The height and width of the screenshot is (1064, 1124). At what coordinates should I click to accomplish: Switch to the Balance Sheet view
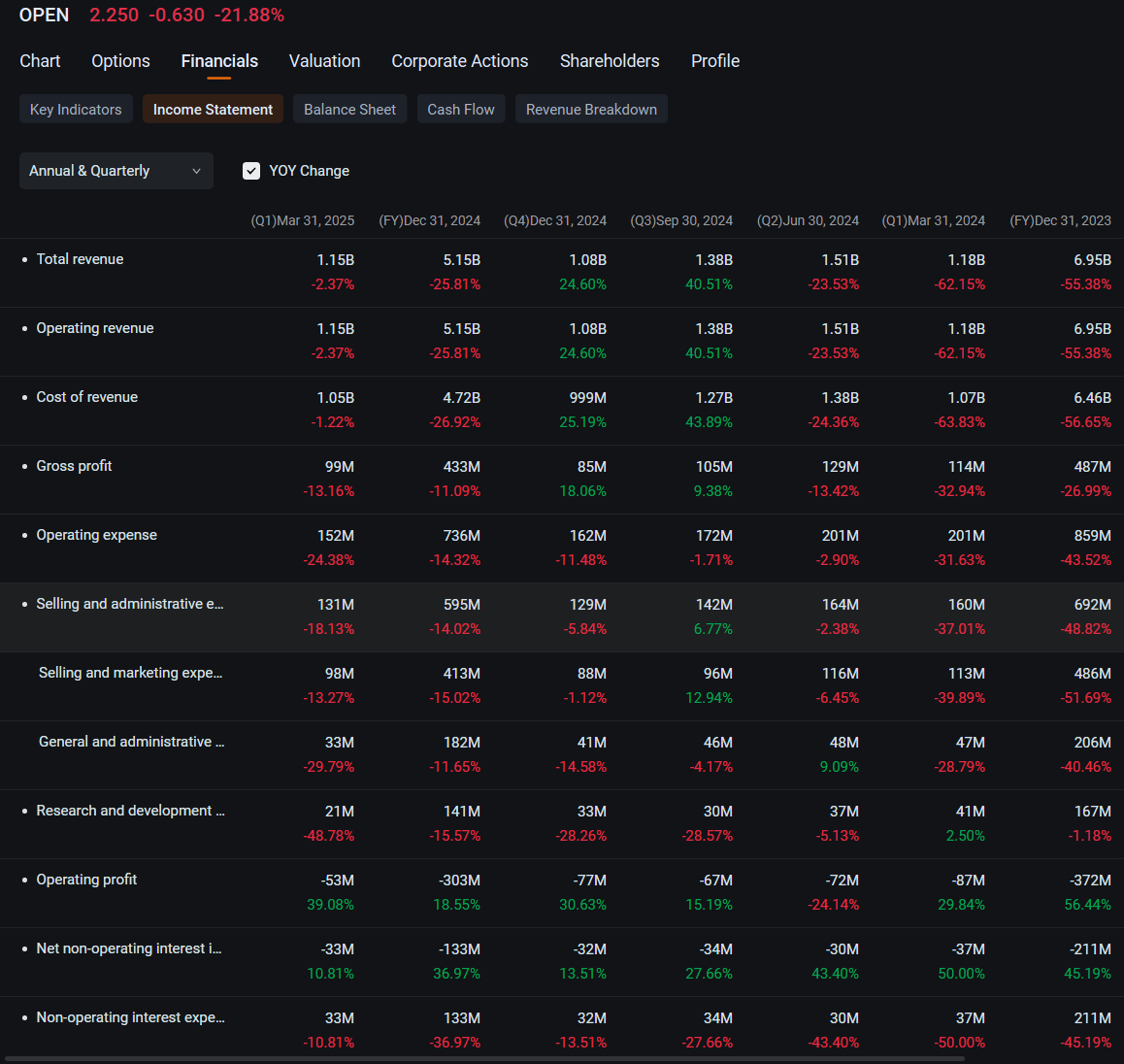pyautogui.click(x=349, y=109)
